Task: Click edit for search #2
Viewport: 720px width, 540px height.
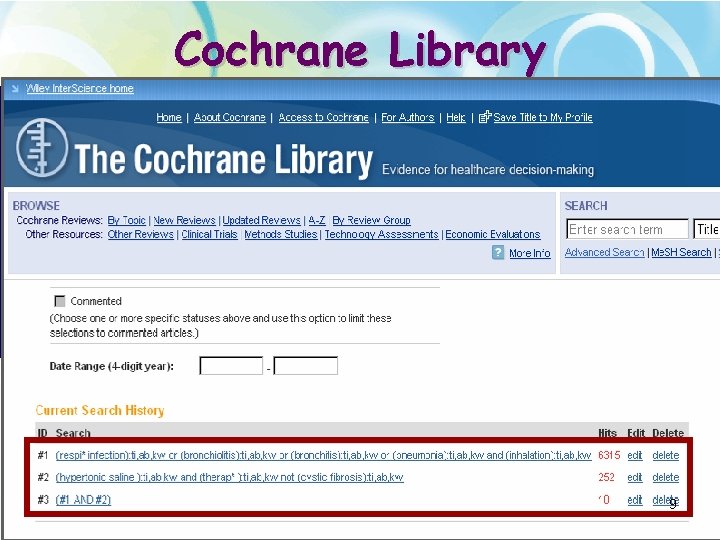Action: [x=635, y=477]
